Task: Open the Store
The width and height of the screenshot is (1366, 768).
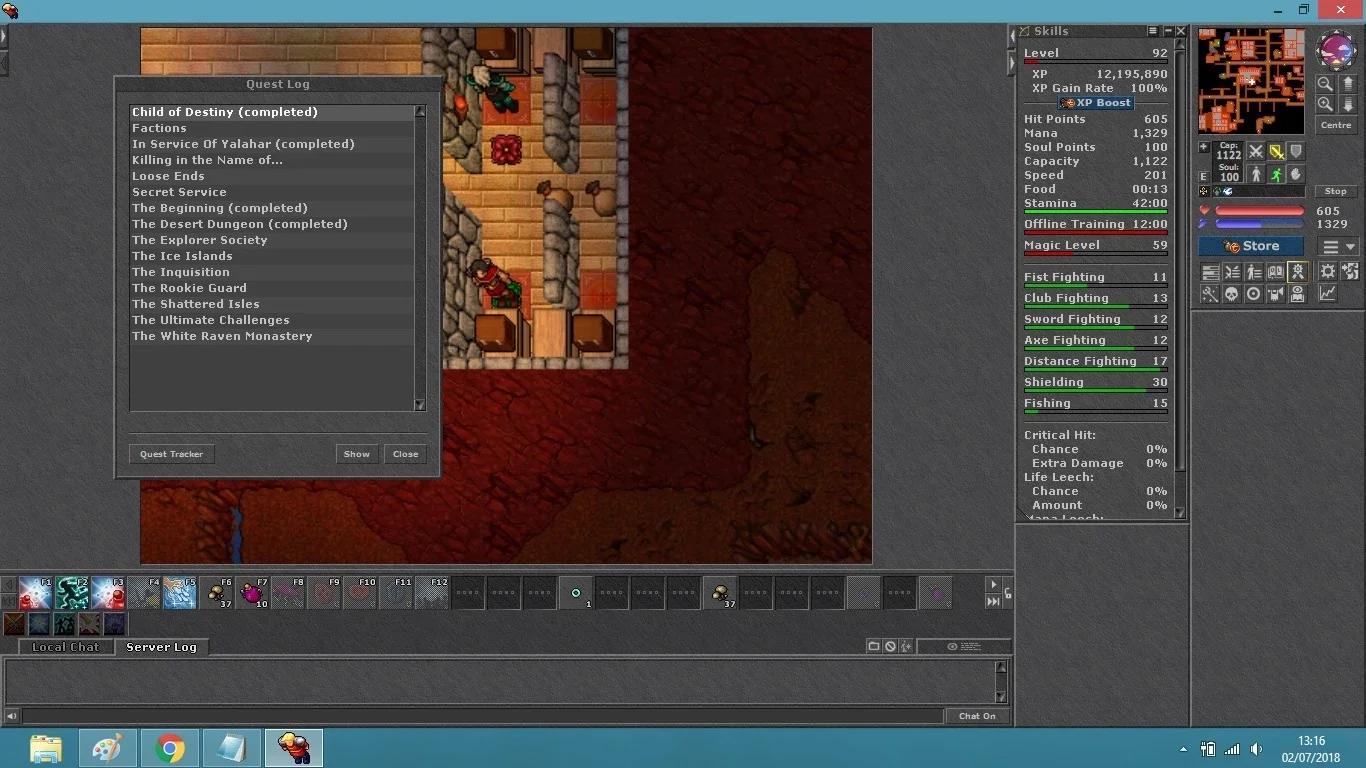Action: click(x=1251, y=246)
